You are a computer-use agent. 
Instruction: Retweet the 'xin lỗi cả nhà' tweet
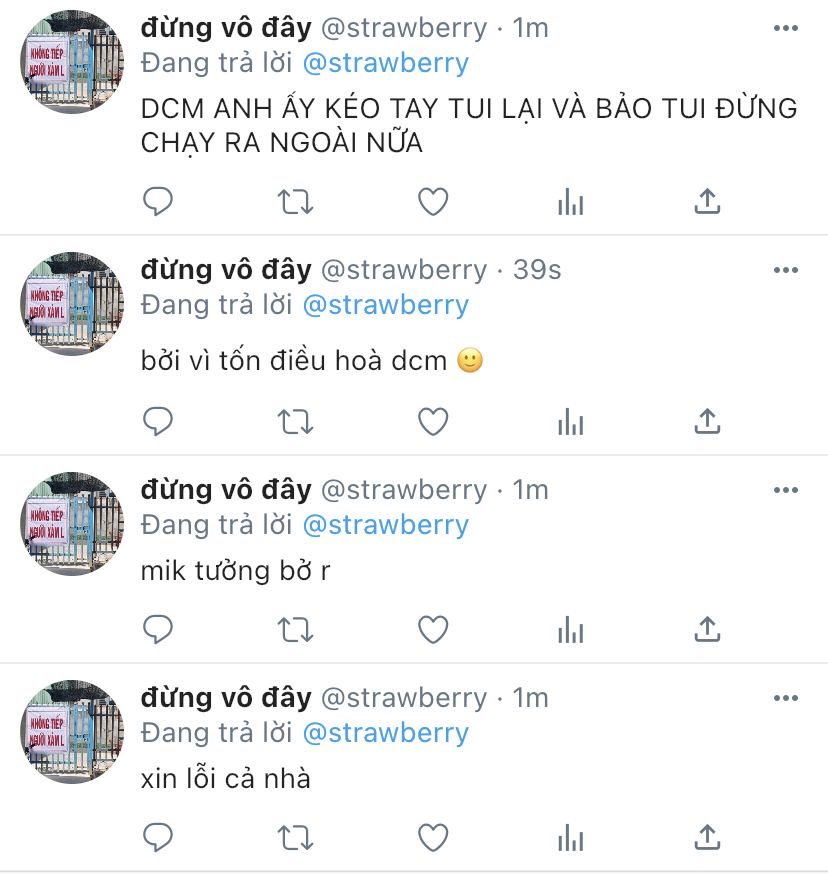point(296,838)
